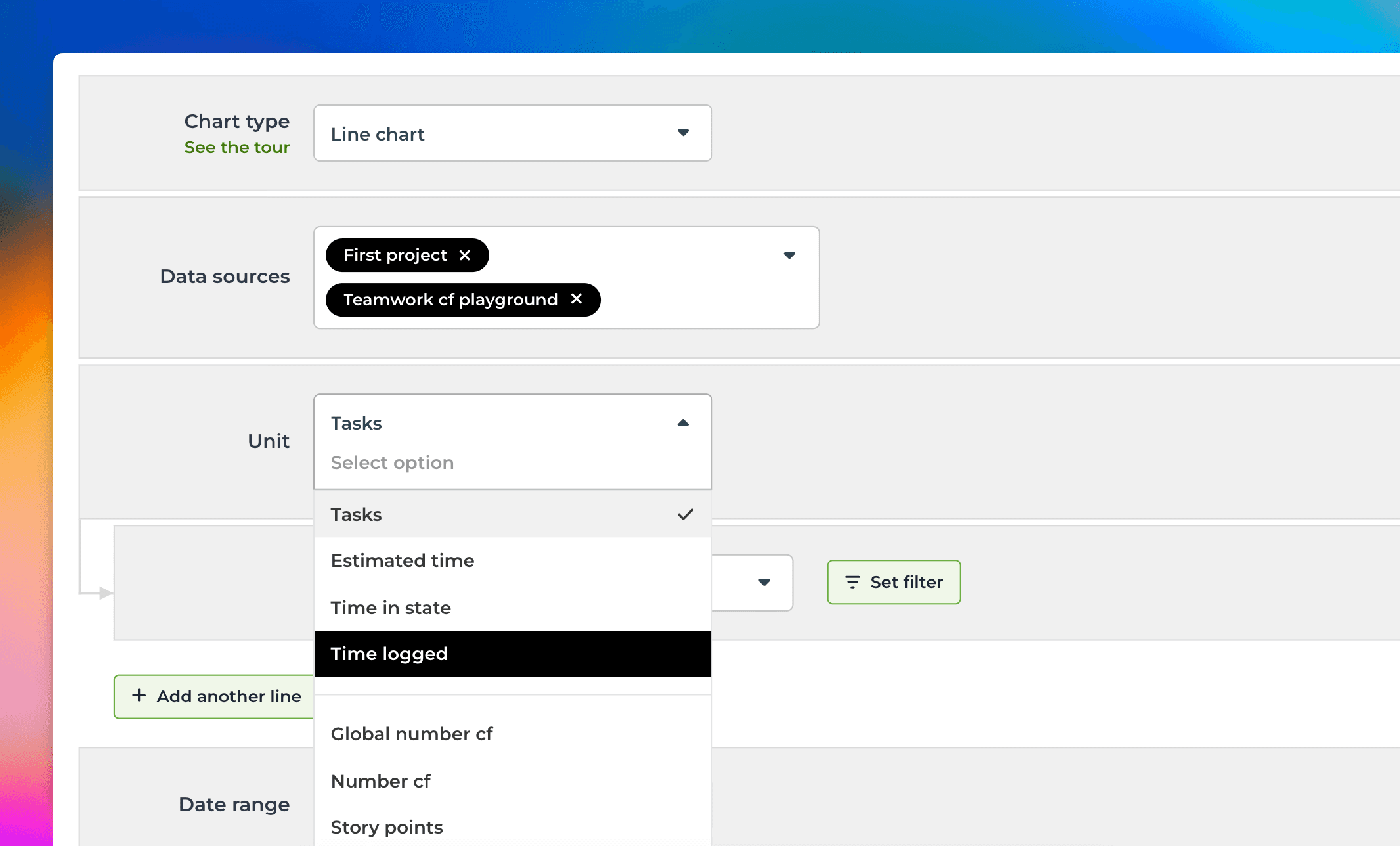The width and height of the screenshot is (1400, 846).
Task: Collapse the Unit dropdown arrow
Action: coord(683,423)
